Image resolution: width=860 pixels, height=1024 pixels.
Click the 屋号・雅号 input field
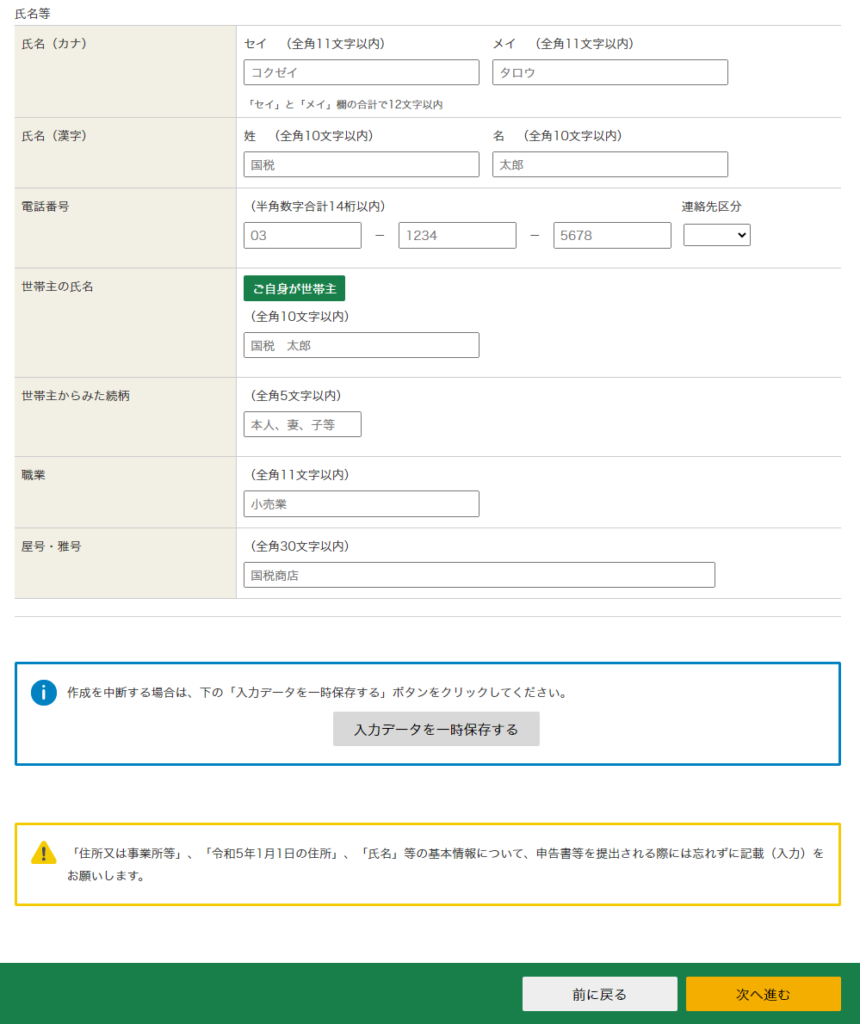(479, 575)
